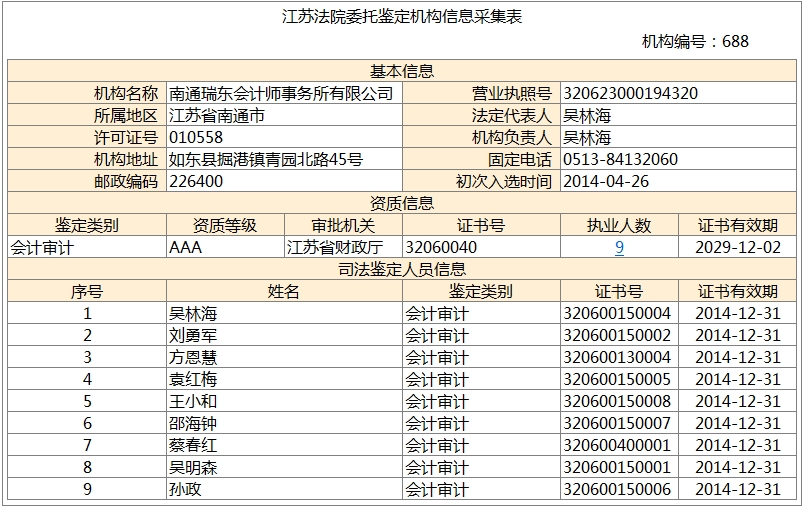Click the 机构地址 field 如东县掘港镇青园北路45号
The image size is (804, 511).
pyautogui.click(x=265, y=160)
